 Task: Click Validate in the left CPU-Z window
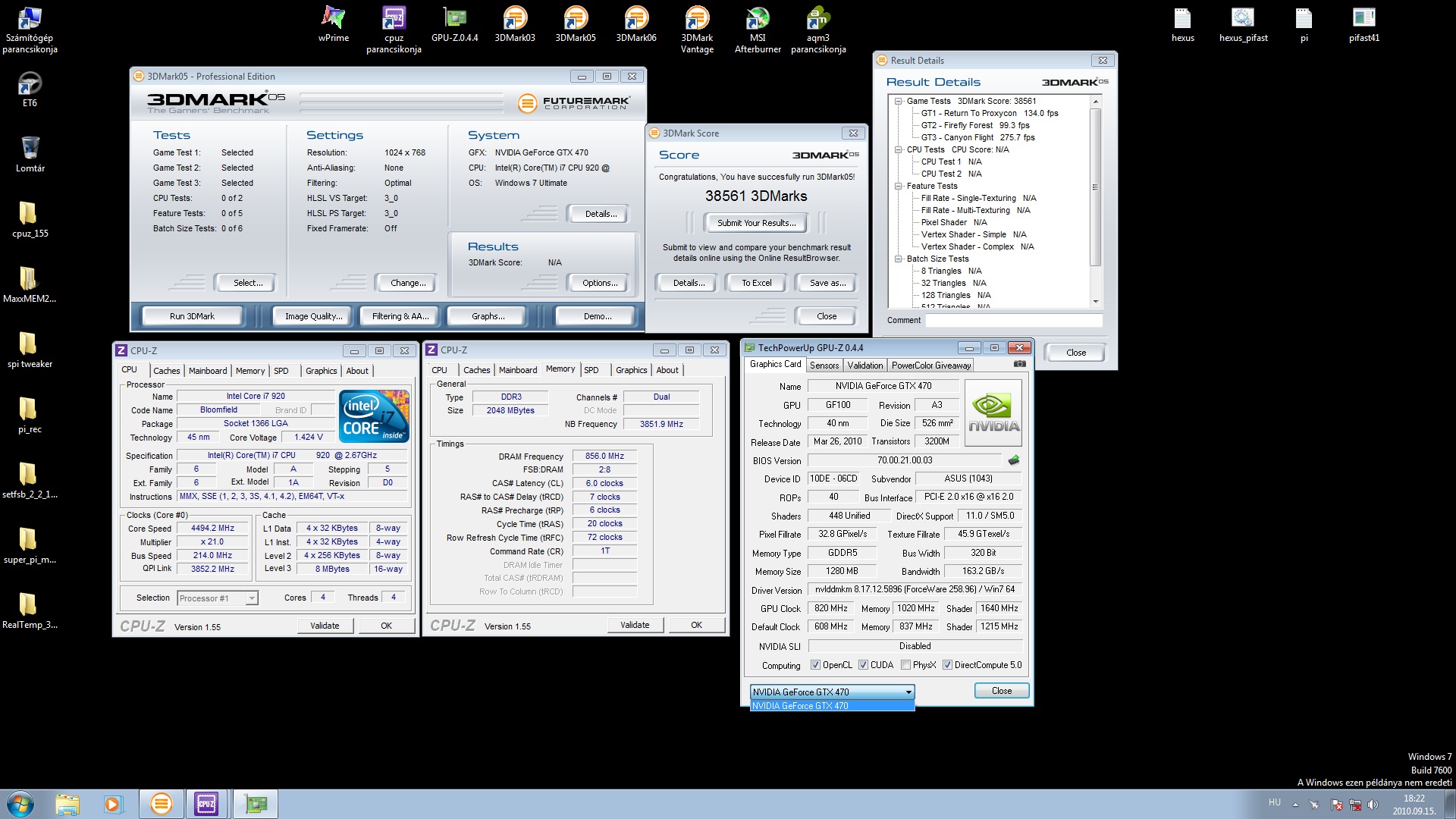click(x=325, y=626)
